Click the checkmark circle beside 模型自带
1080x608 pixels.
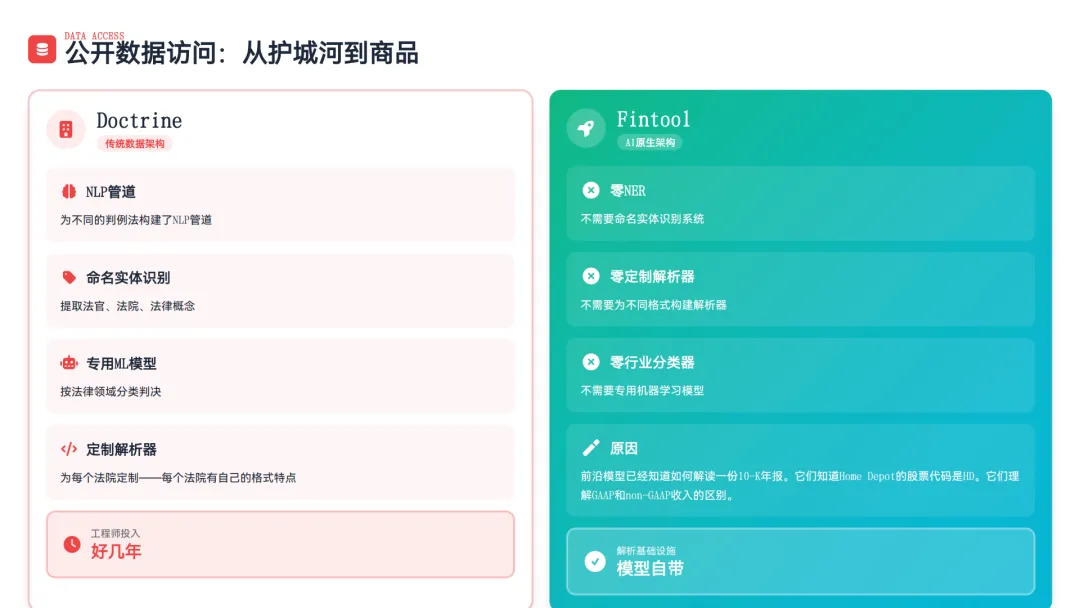pos(595,561)
